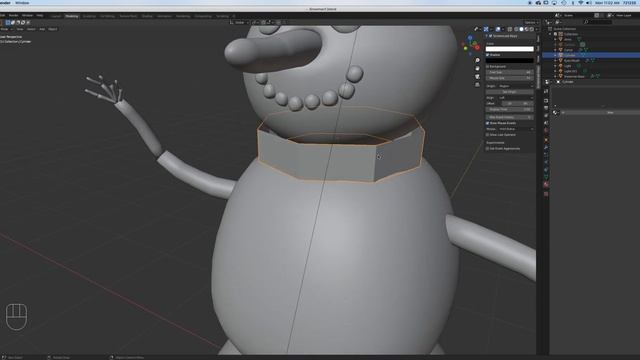The image size is (640, 360).
Task: Open Align dropdown showing Left
Action: pyautogui.click(x=516, y=98)
